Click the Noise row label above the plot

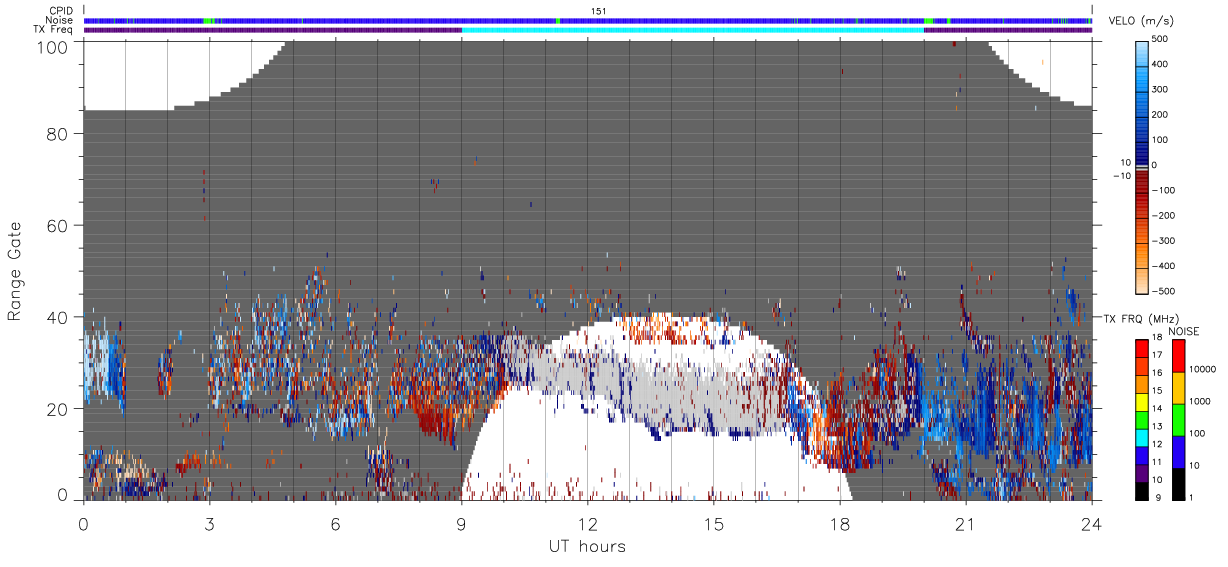coord(60,20)
